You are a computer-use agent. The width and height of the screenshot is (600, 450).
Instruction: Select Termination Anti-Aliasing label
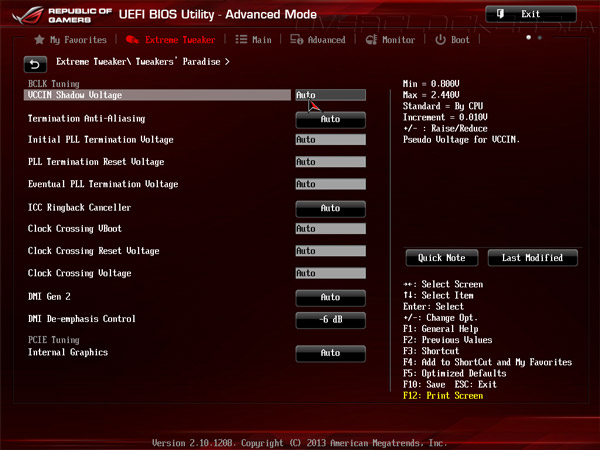(86, 119)
